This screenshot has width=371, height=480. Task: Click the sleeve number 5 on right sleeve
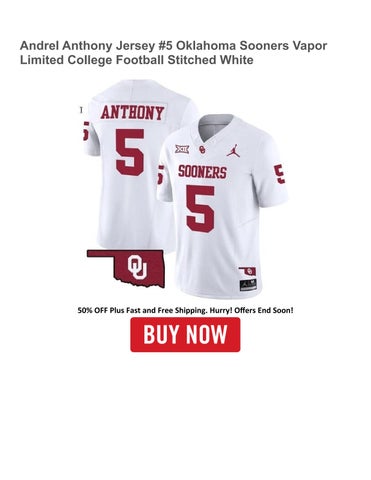coord(279,174)
